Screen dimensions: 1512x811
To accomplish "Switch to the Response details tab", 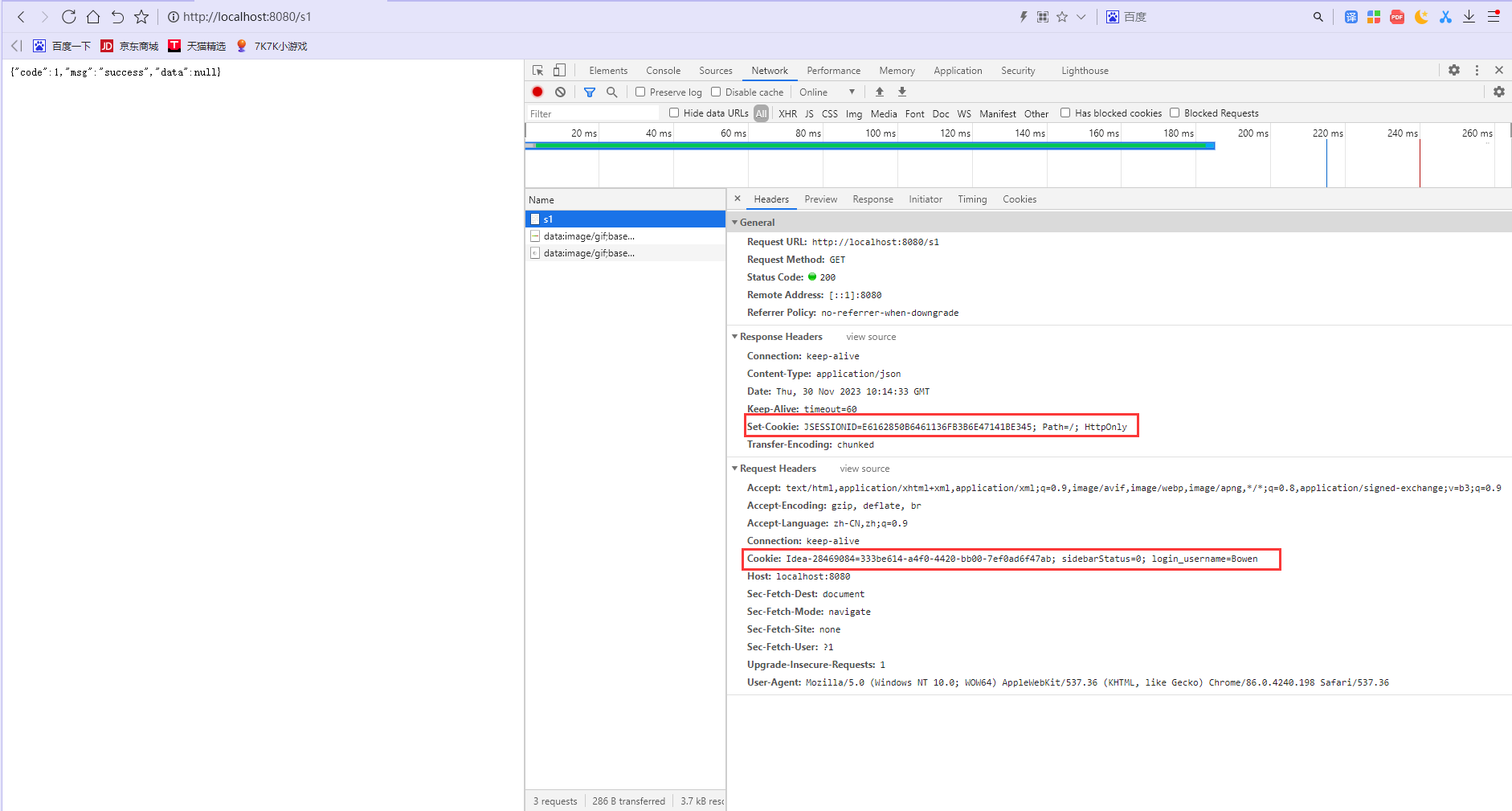I will tap(872, 199).
